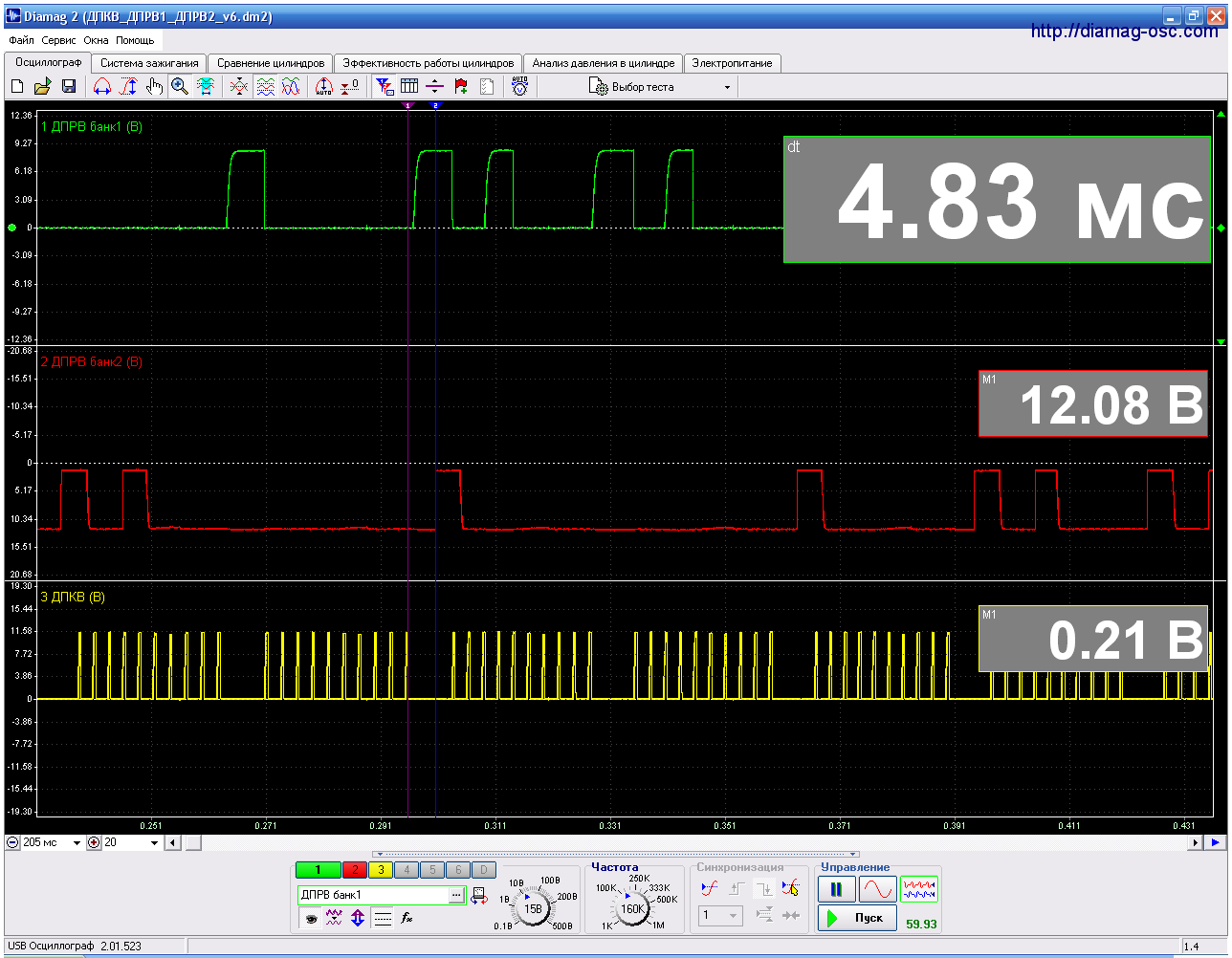1232x958 pixels.
Task: Toggle channel visibility eye icon
Action: click(x=311, y=919)
